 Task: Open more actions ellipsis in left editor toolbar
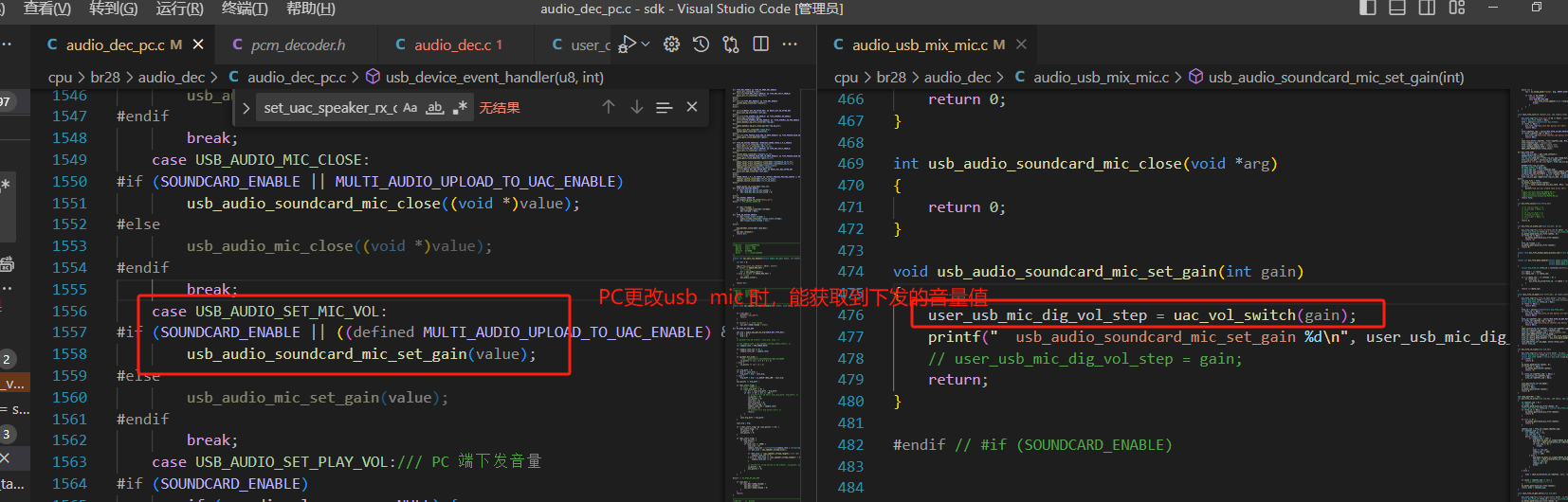[x=790, y=45]
